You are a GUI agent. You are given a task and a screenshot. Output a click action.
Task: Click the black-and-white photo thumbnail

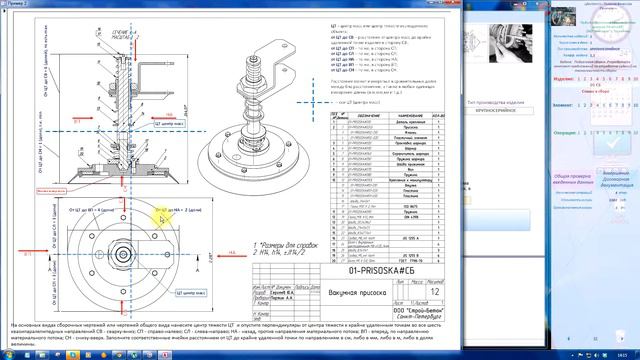click(510, 43)
